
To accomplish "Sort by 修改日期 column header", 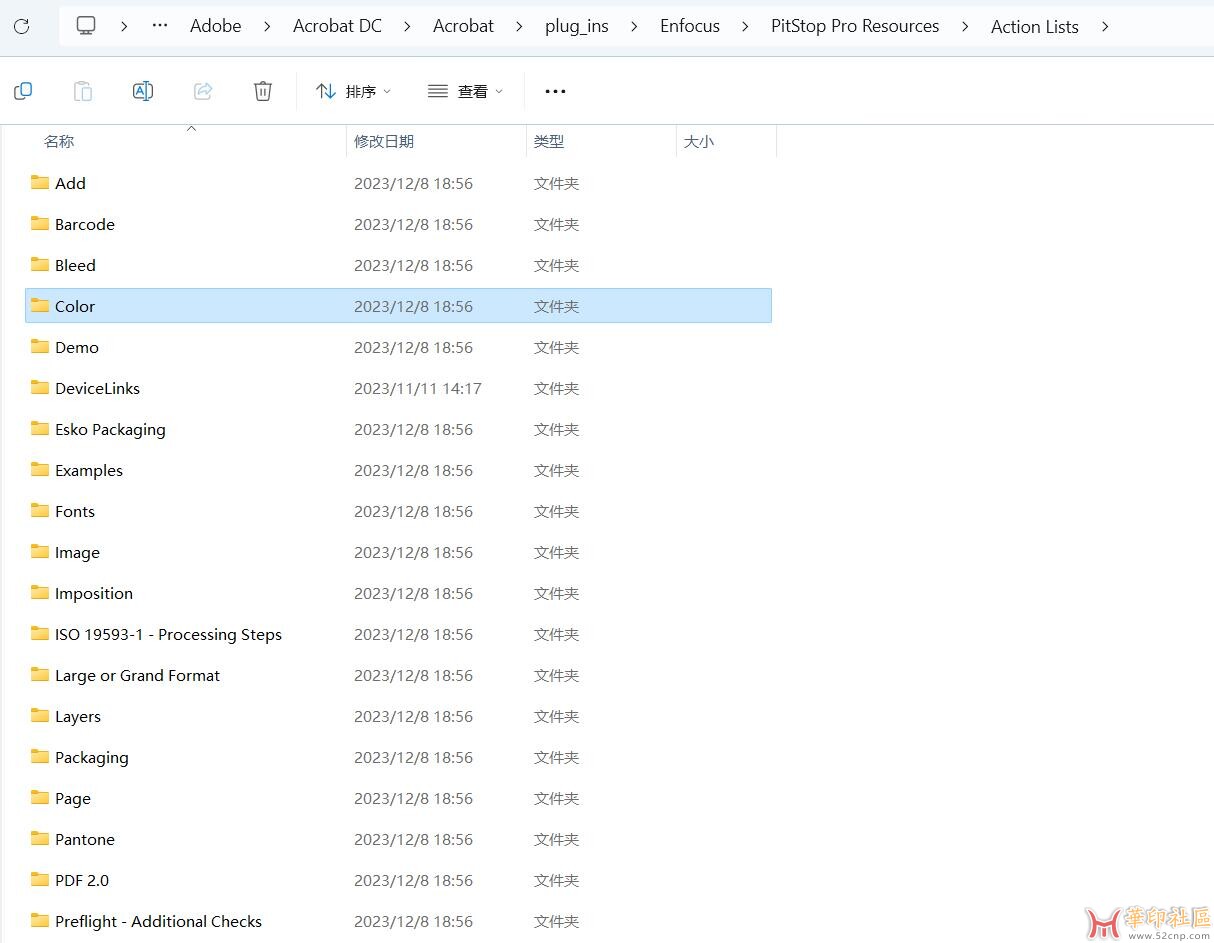I will click(x=384, y=142).
